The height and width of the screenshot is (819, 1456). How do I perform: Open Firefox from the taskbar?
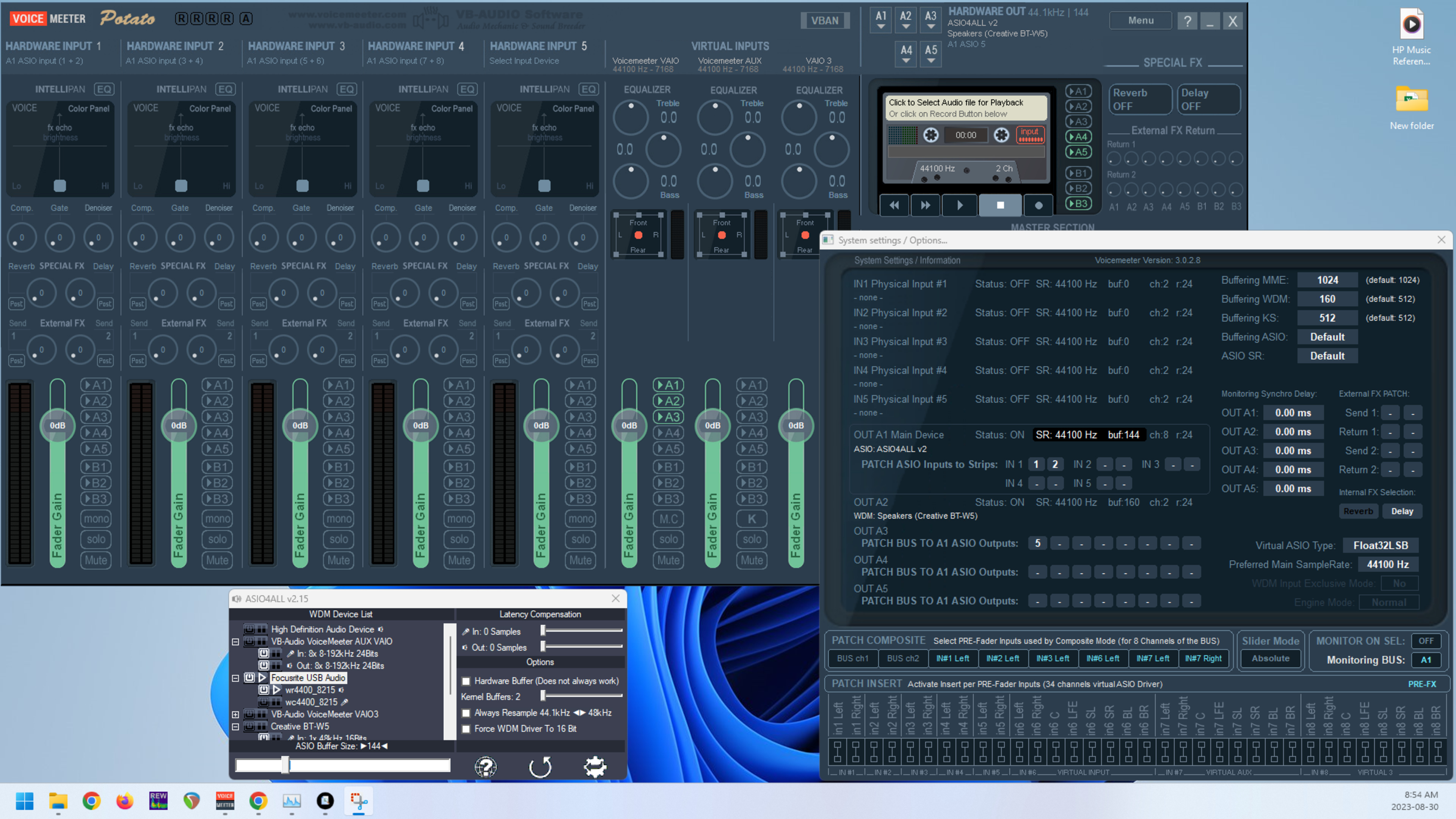click(x=124, y=800)
